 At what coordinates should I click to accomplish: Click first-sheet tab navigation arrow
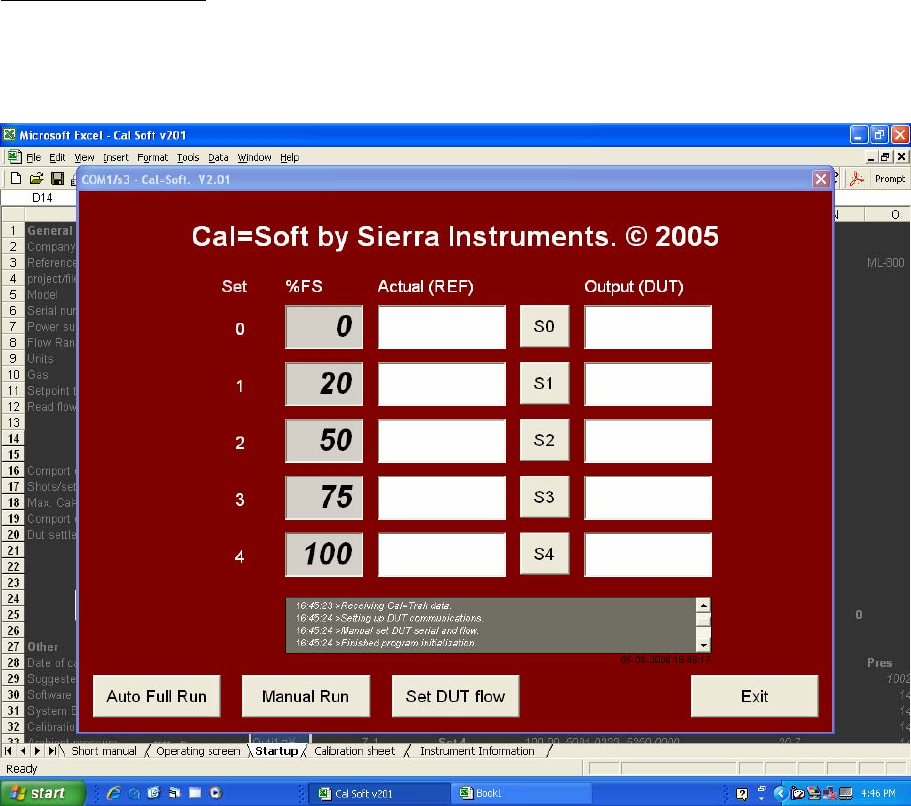[x=8, y=751]
